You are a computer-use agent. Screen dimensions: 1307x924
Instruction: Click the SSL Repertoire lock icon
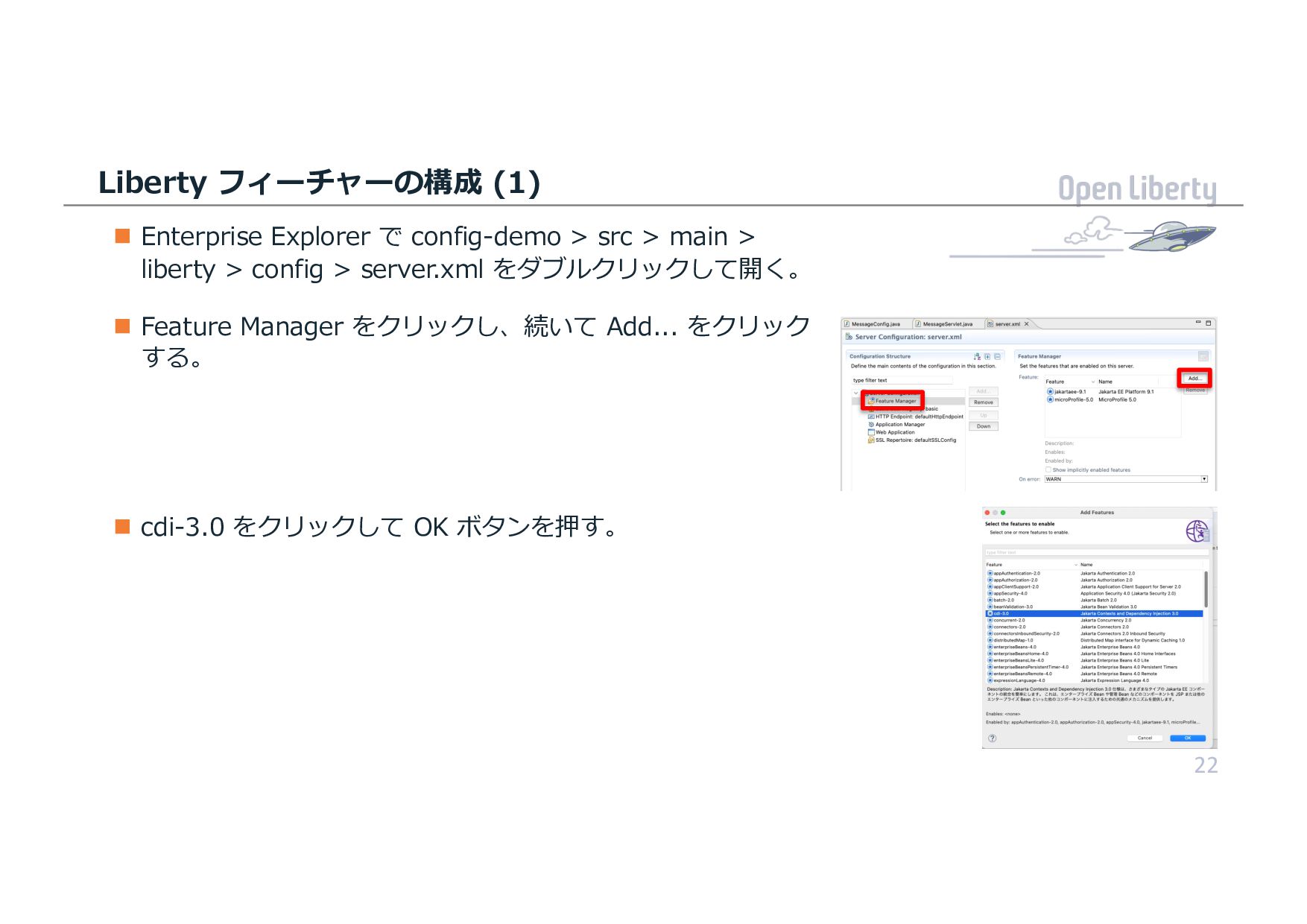tap(871, 440)
